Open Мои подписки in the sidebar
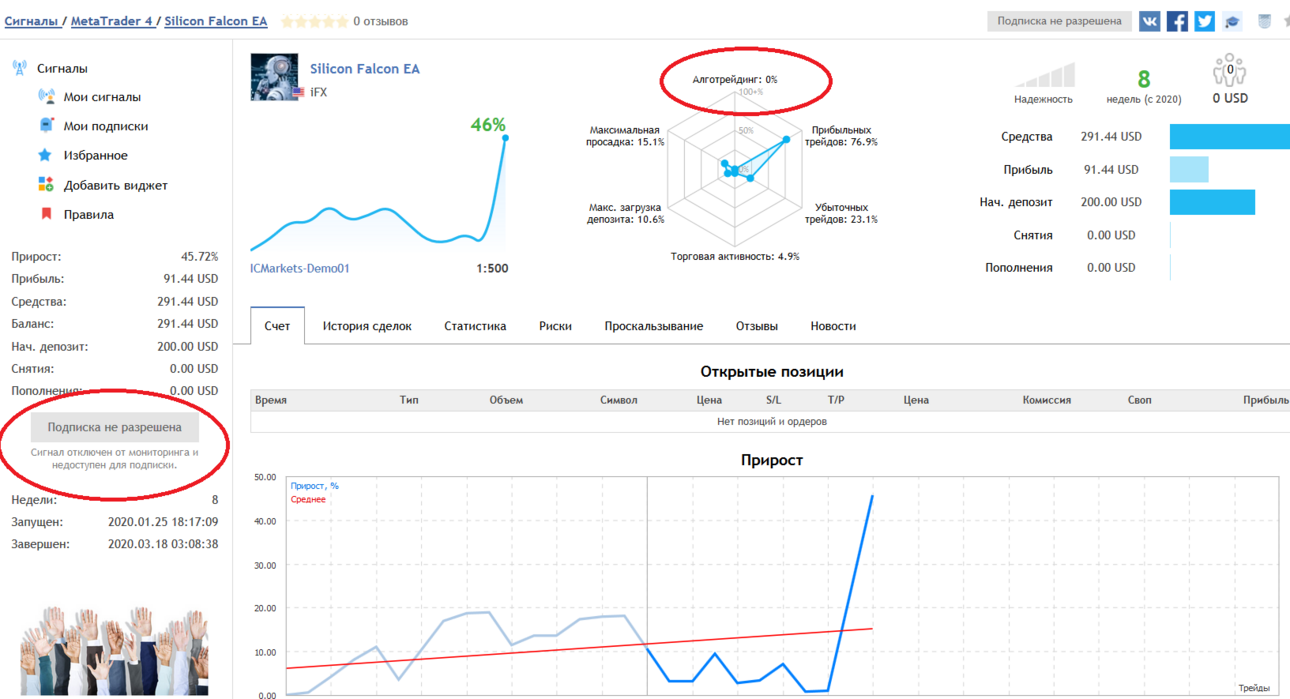Screen dimensions: 1290x699 106,126
